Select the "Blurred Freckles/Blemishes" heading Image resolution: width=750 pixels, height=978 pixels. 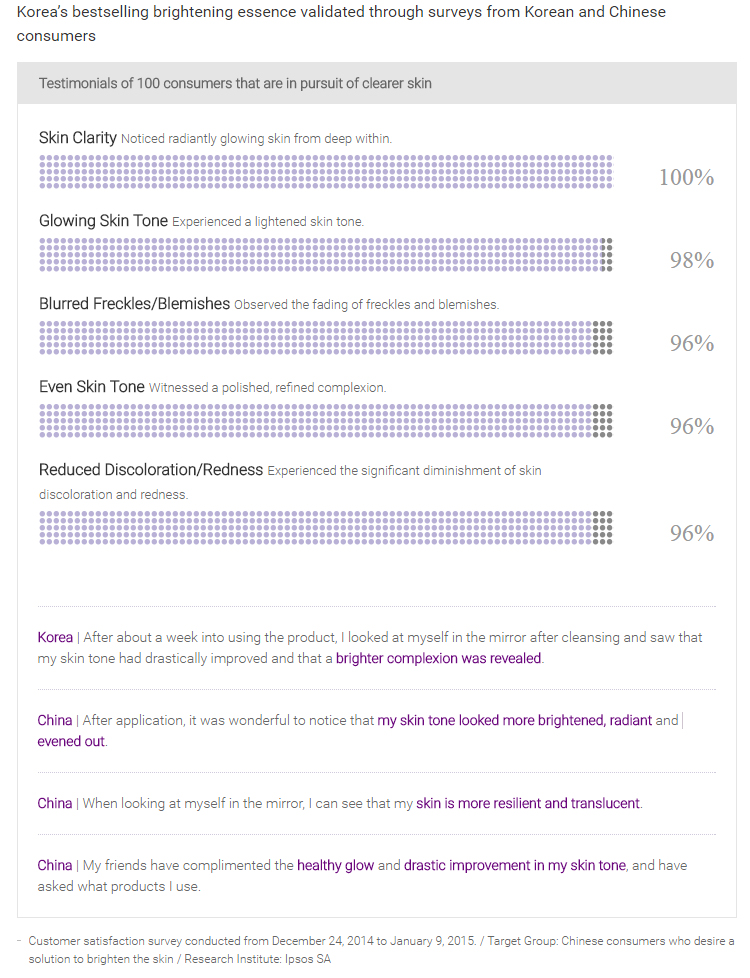(134, 304)
